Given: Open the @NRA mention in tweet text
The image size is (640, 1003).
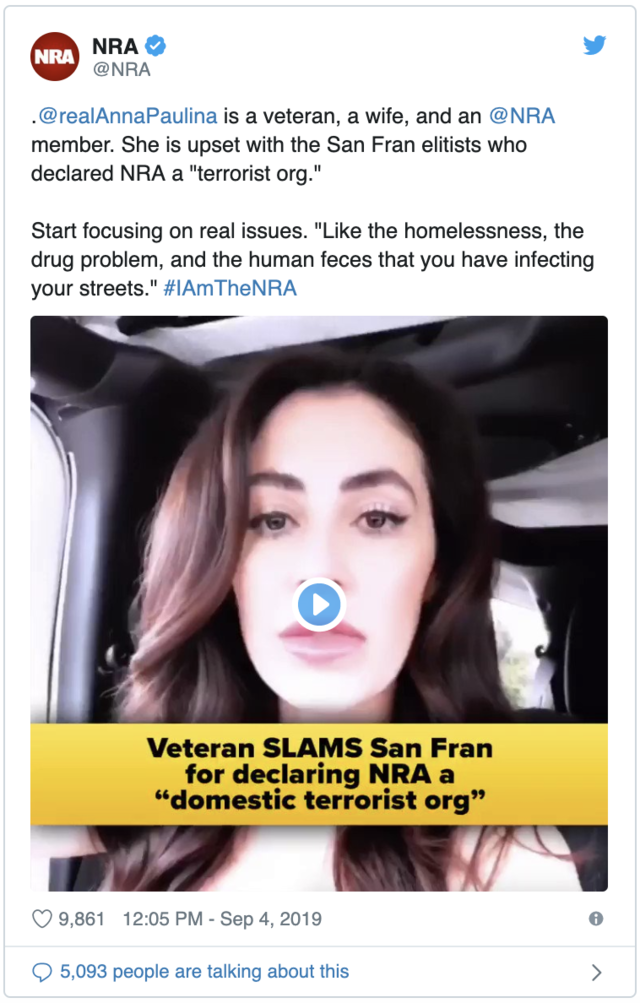Looking at the screenshot, I should (522, 116).
